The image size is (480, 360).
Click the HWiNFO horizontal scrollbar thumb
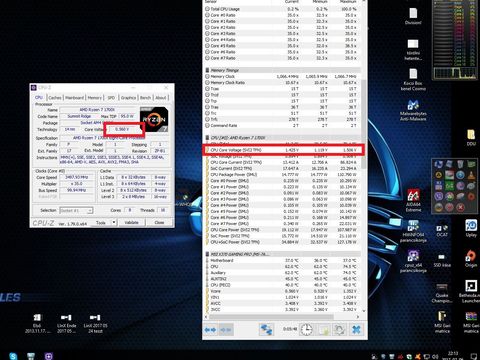[x=271, y=317]
